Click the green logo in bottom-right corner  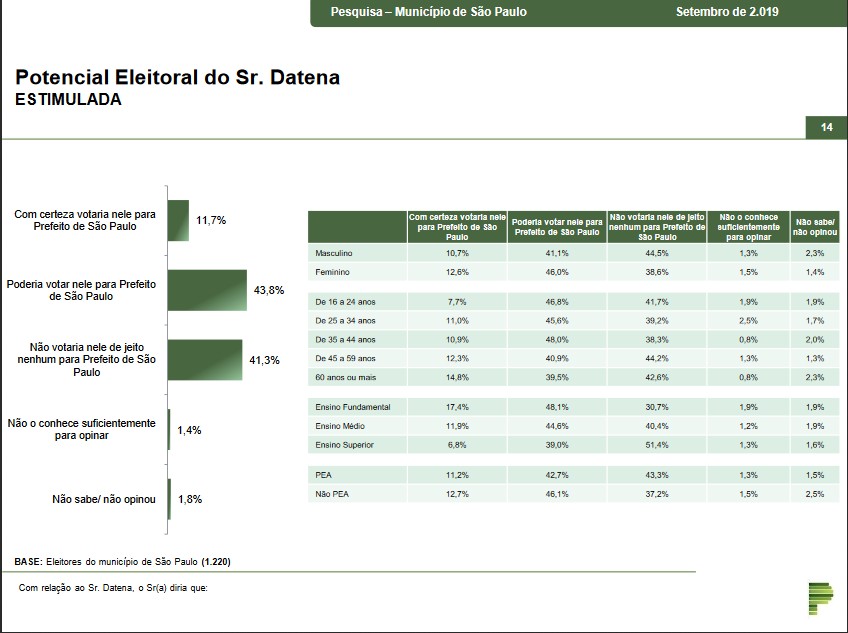(x=821, y=598)
